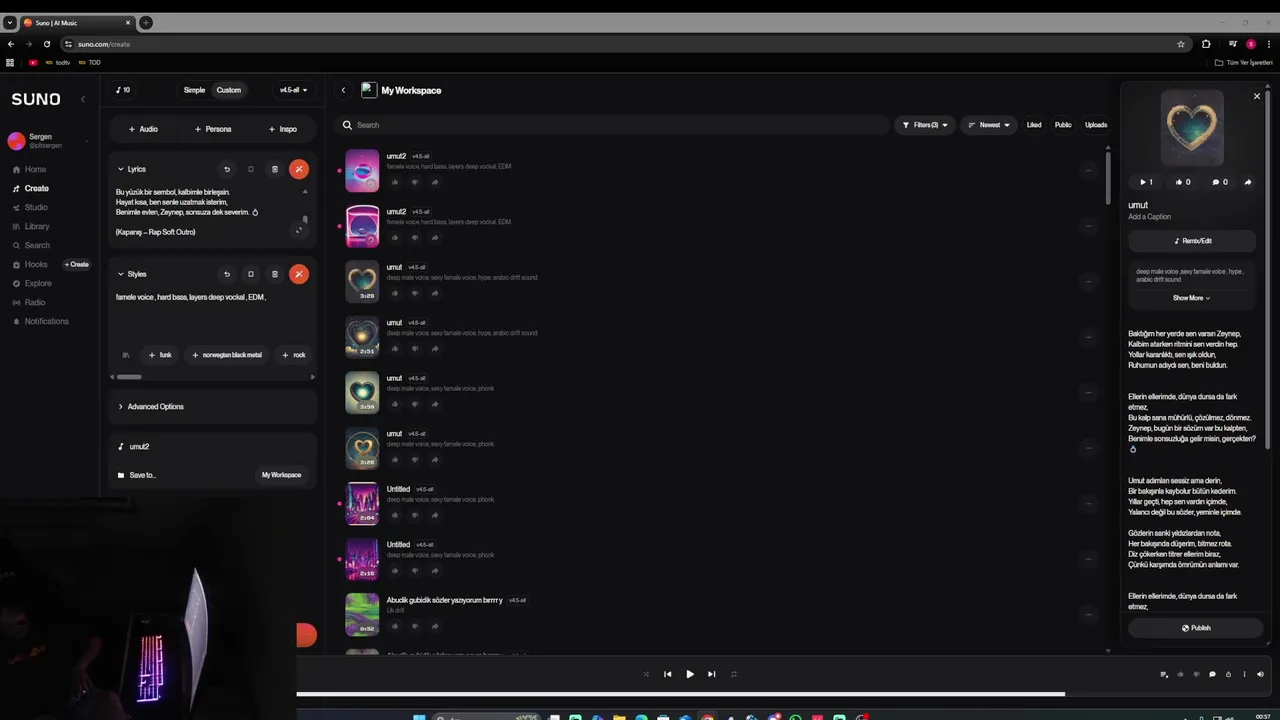1280x720 pixels.
Task: Open comments on the umut song panel
Action: coord(1219,182)
